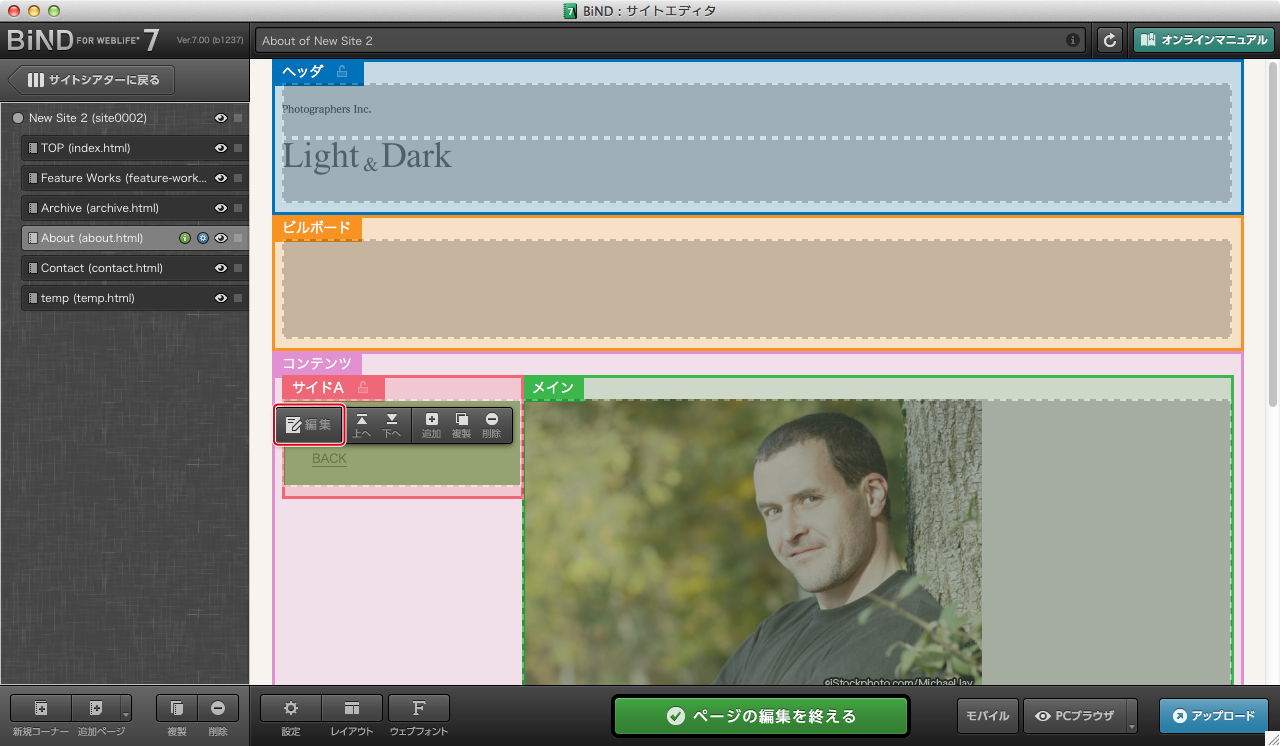Move block down with 下へ icon

point(392,425)
